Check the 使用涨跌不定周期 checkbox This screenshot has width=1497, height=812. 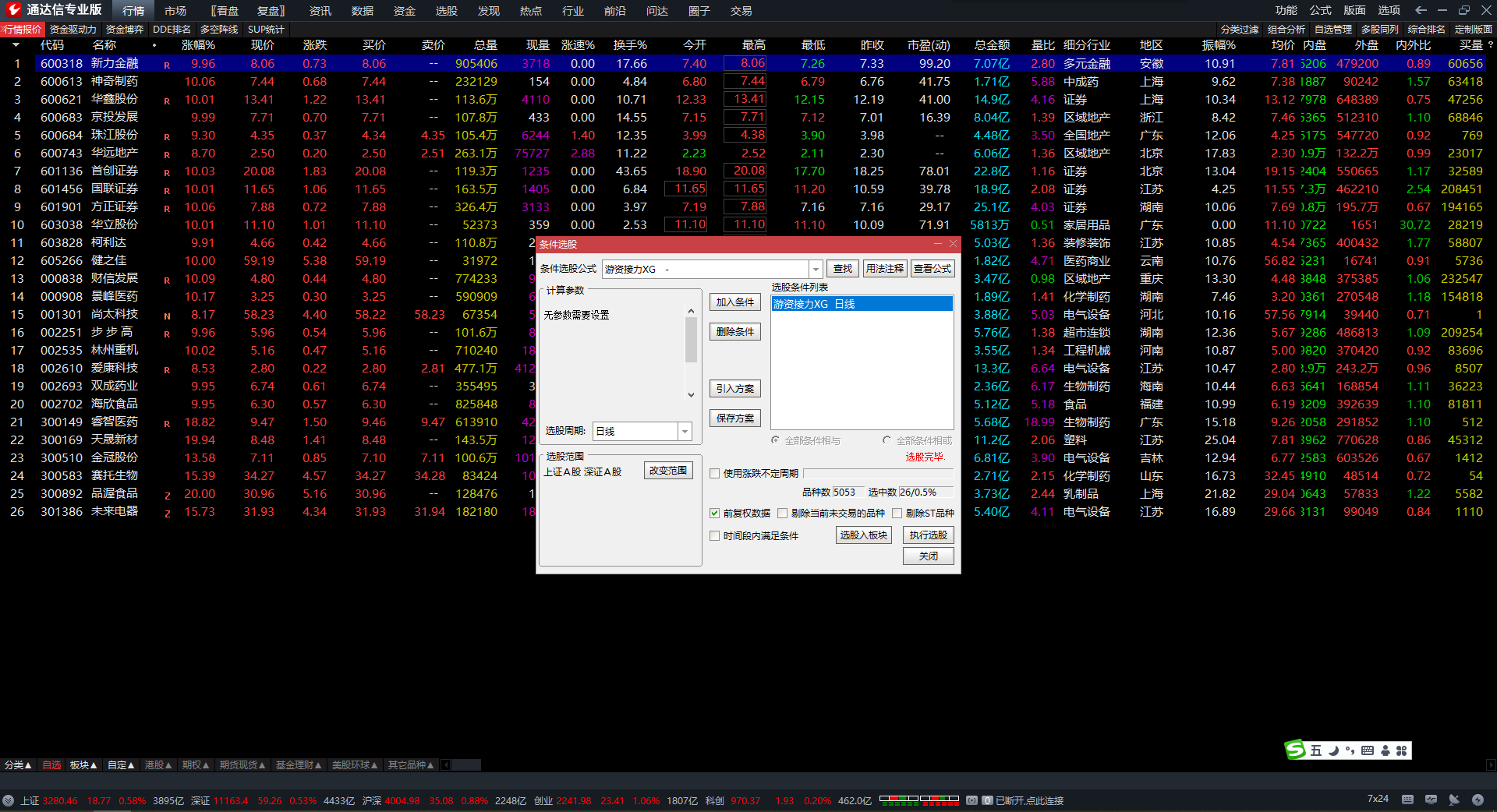coord(714,474)
